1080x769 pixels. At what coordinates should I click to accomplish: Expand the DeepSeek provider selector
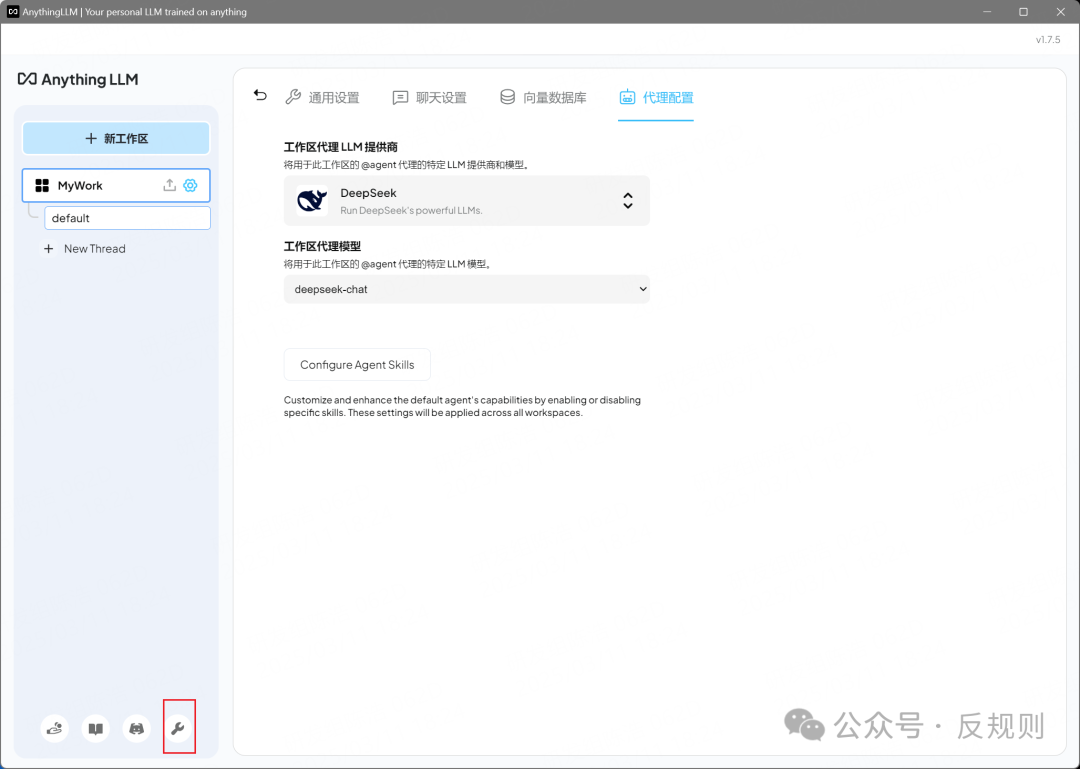466,201
